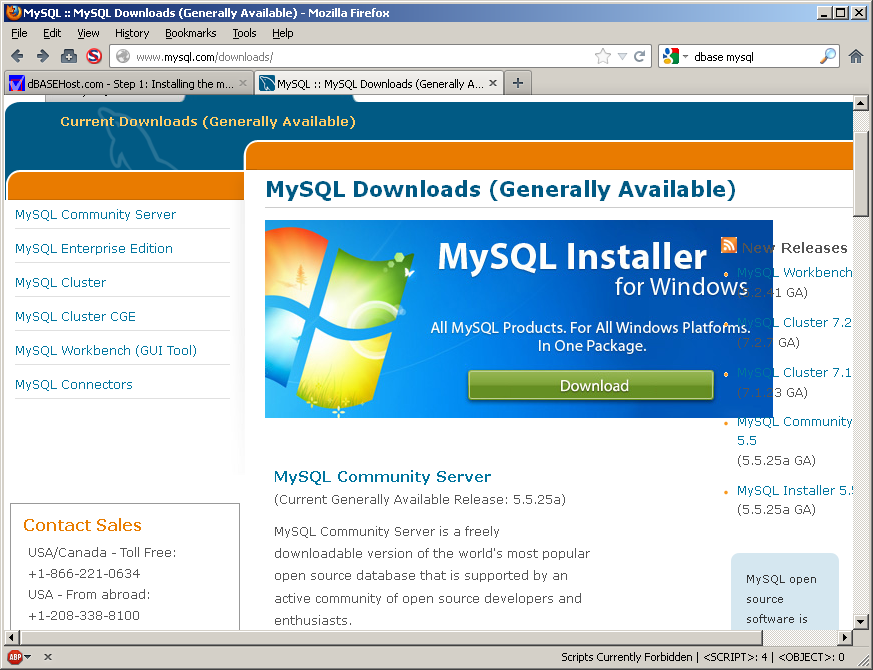The image size is (873, 670).
Task: Open the File menu
Action: [19, 33]
